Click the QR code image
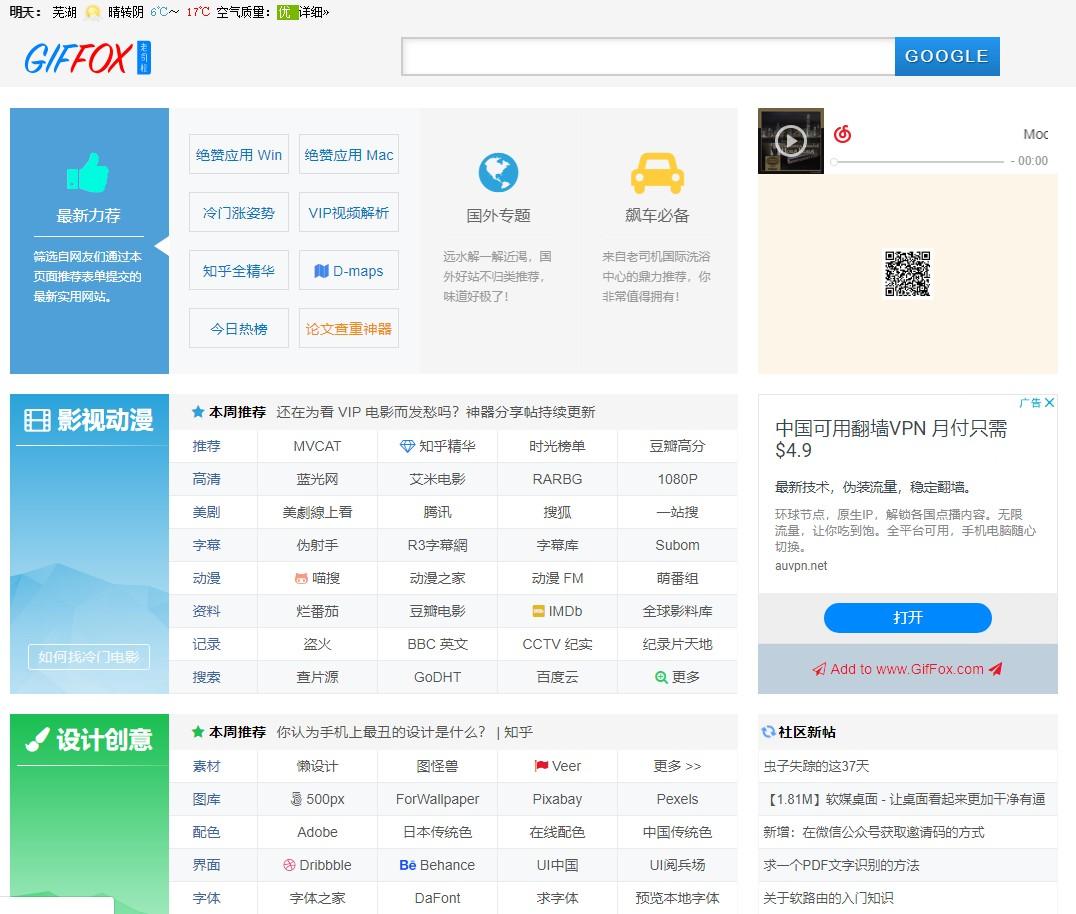The height and width of the screenshot is (914, 1076). (x=907, y=274)
